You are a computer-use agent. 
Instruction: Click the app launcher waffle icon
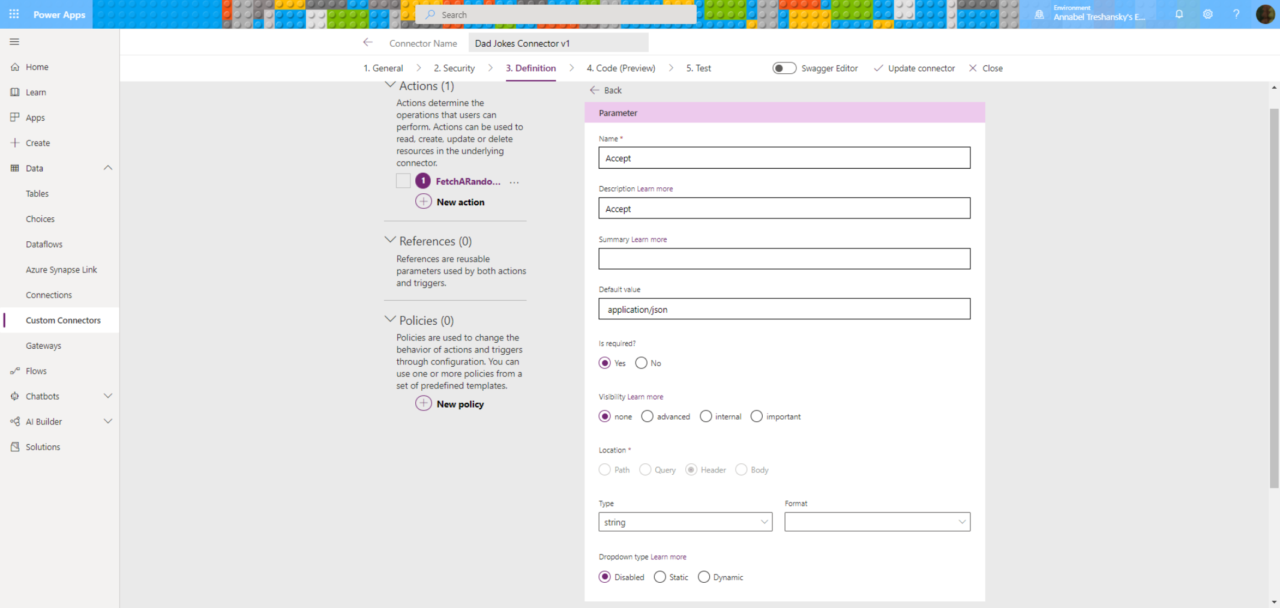click(x=14, y=14)
